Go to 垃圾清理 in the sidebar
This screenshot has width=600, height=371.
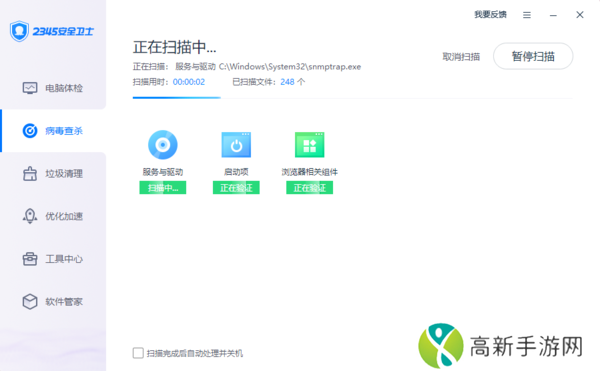tap(53, 174)
